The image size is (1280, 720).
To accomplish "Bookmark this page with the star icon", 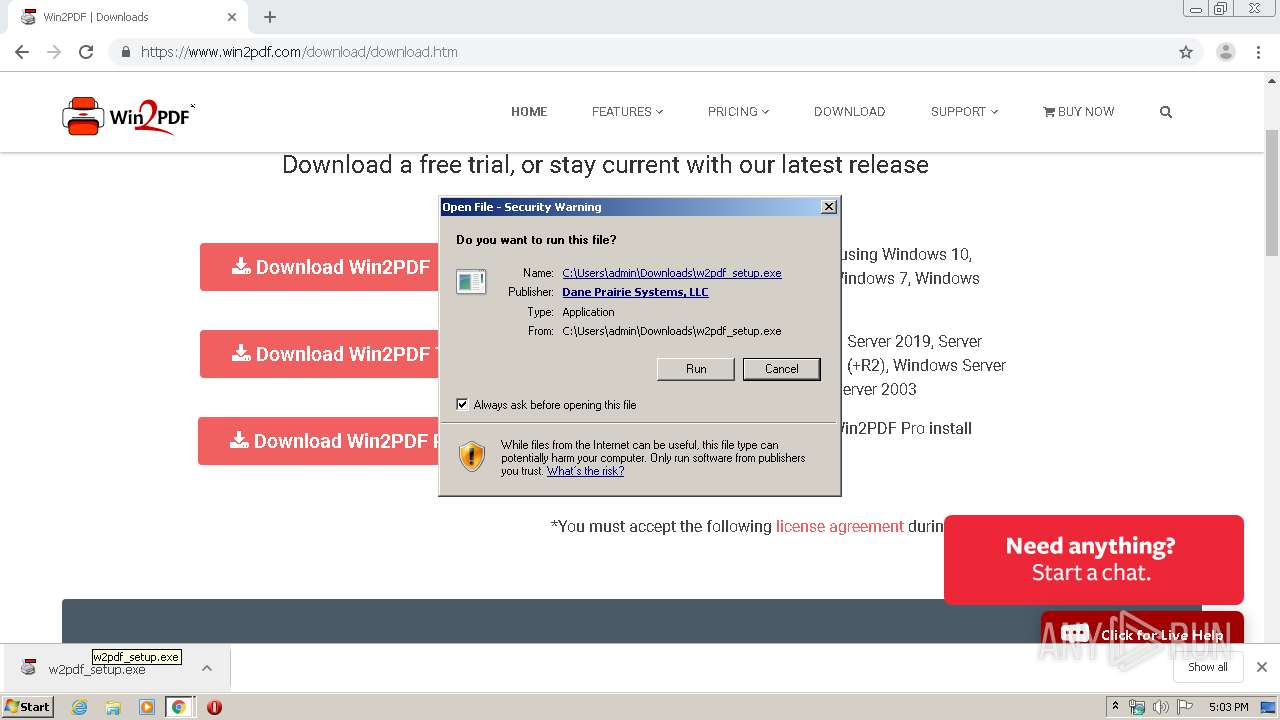I will pos(1186,52).
